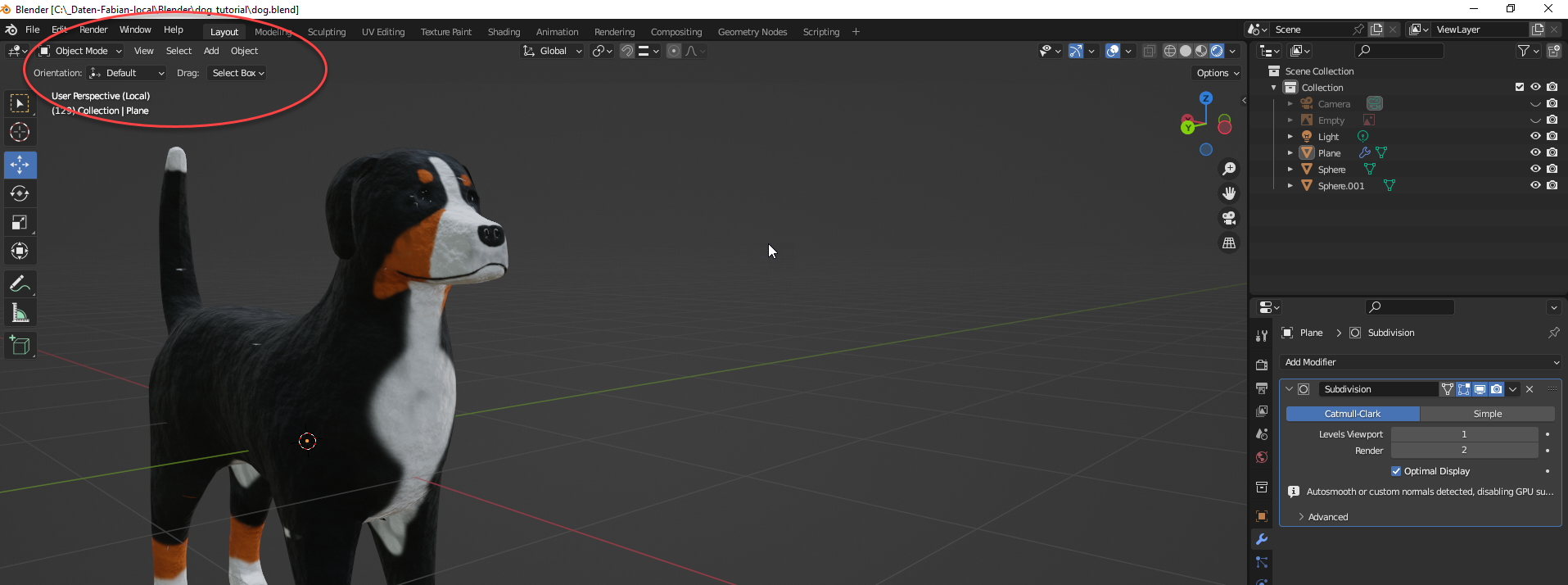Click the Add Cube tool icon
Viewport: 1568px width, 585px height.
point(20,346)
